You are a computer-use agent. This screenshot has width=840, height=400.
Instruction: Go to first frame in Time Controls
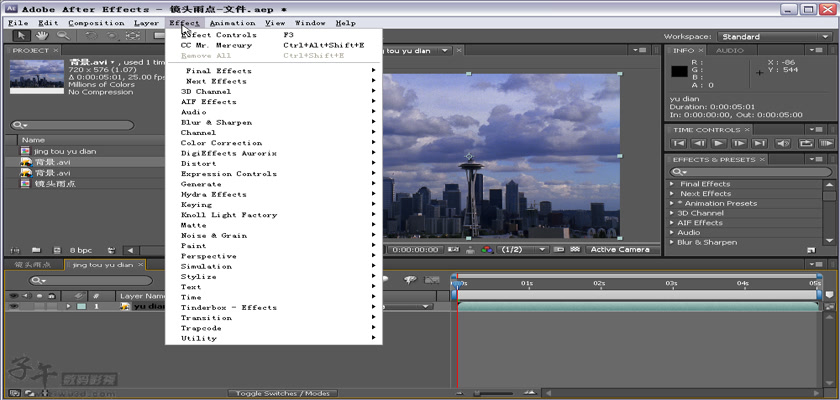[x=679, y=143]
